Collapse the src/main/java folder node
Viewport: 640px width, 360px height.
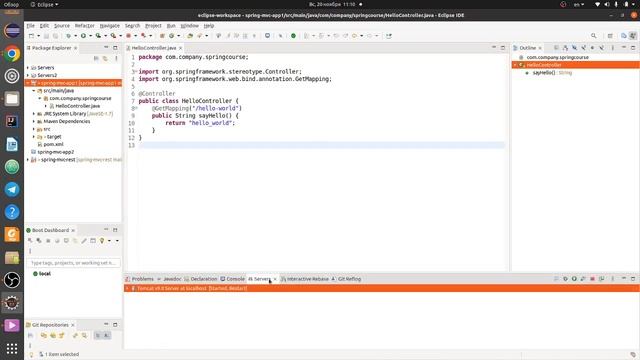coord(34,91)
